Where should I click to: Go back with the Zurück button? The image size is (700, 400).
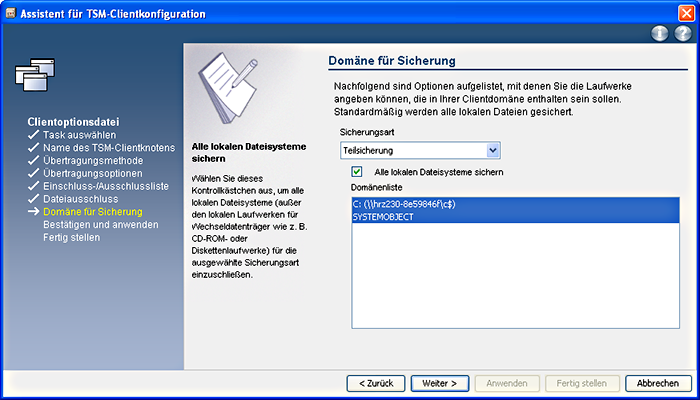click(375, 383)
